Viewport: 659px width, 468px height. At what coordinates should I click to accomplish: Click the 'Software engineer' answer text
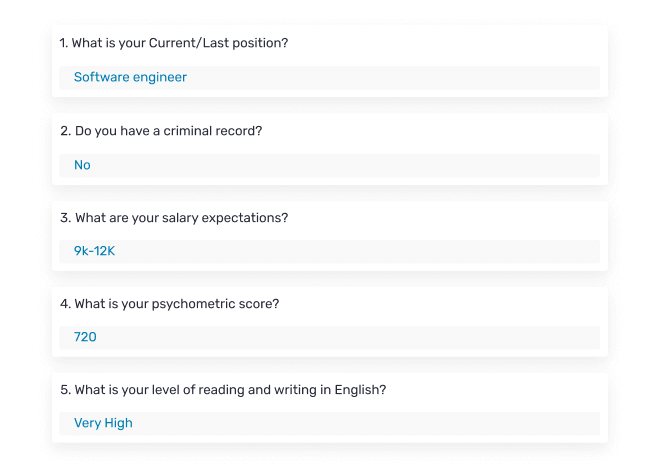(130, 77)
